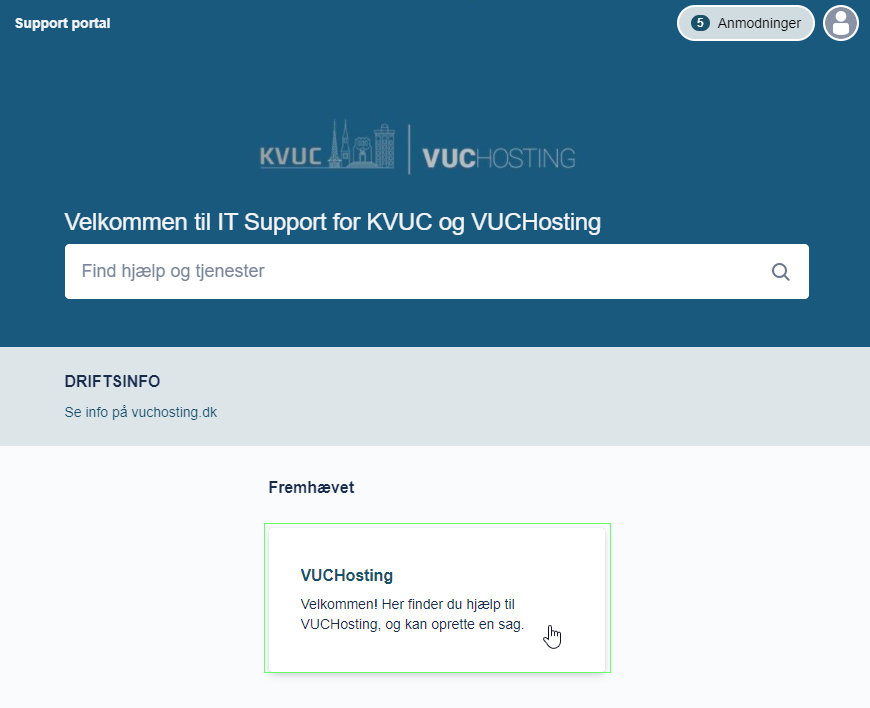Click the 'Velkommen til IT Support' heading
The height and width of the screenshot is (708, 870).
coord(332,221)
